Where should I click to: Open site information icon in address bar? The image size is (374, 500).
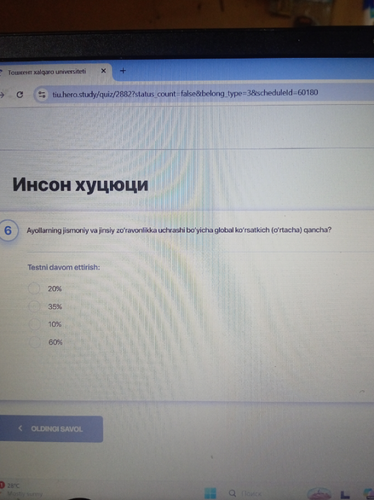click(42, 95)
